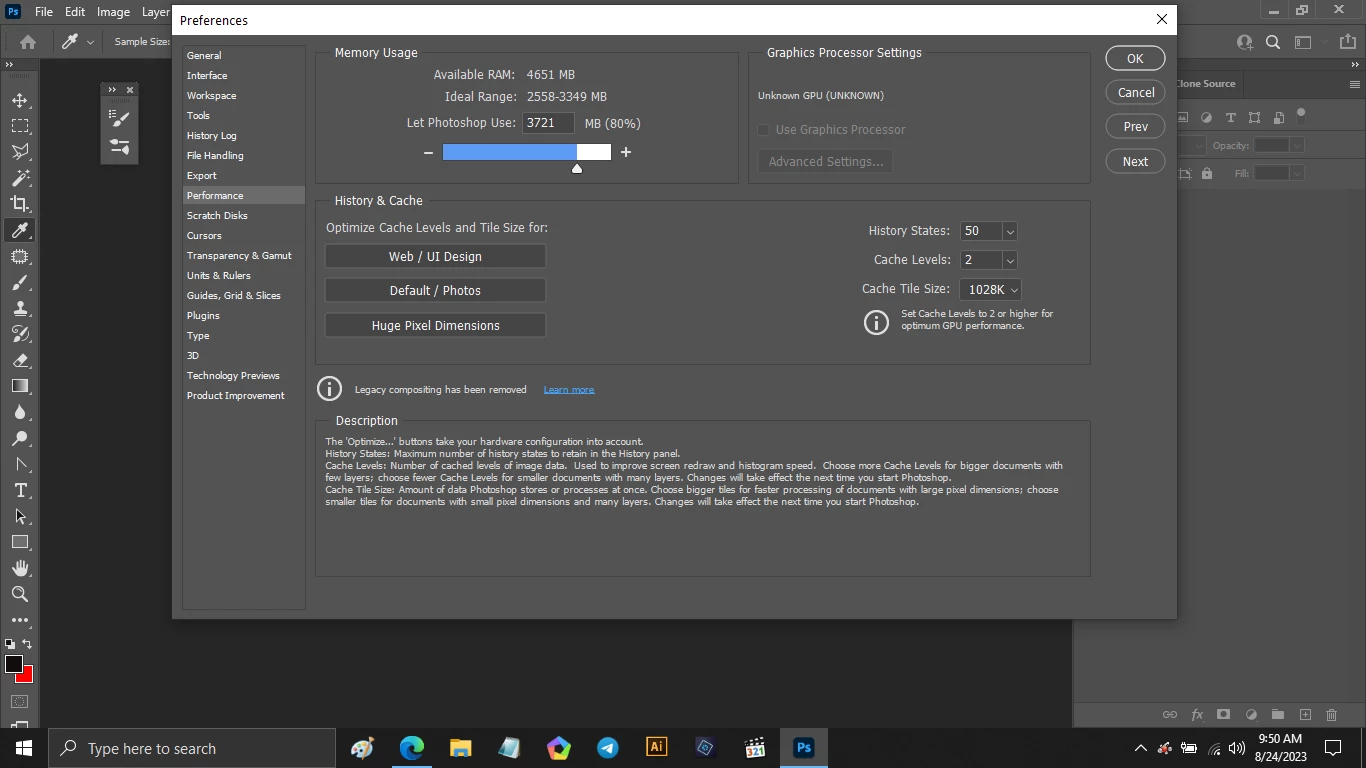Open the Opacity dropdown in Layers panel
1366x768 pixels.
(x=1297, y=145)
